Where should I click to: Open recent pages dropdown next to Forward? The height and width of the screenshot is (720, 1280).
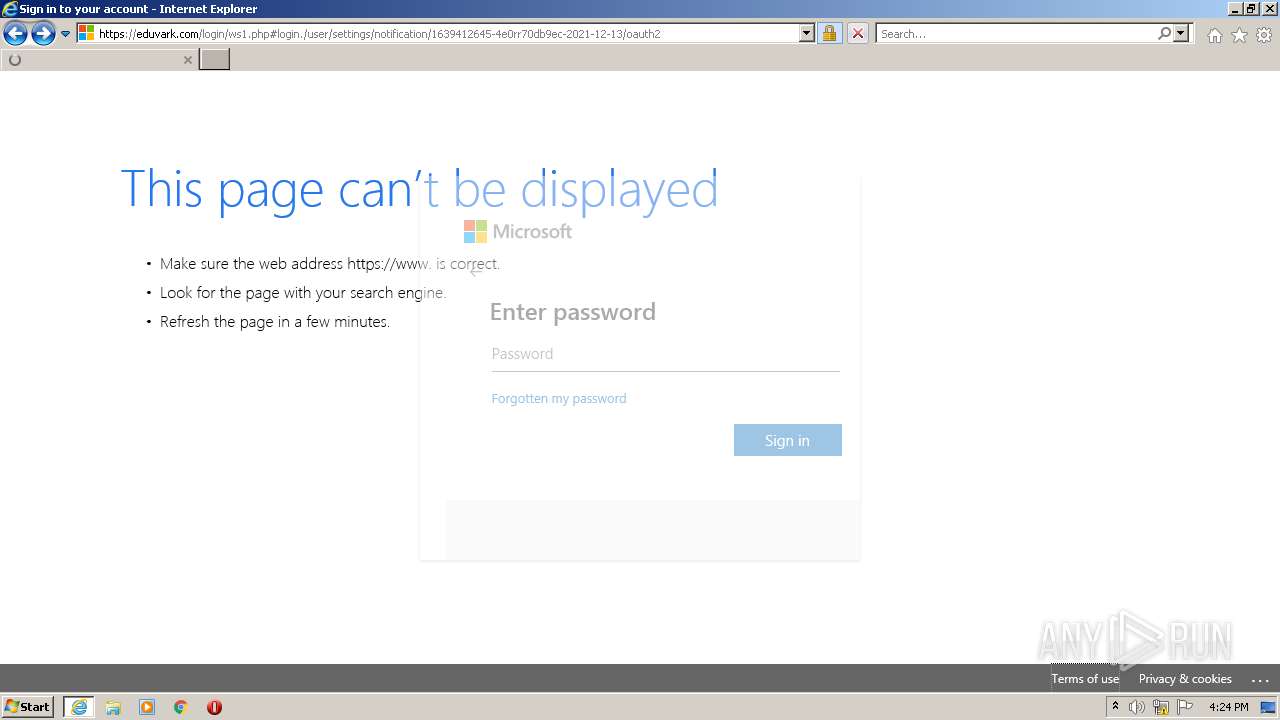click(x=66, y=34)
